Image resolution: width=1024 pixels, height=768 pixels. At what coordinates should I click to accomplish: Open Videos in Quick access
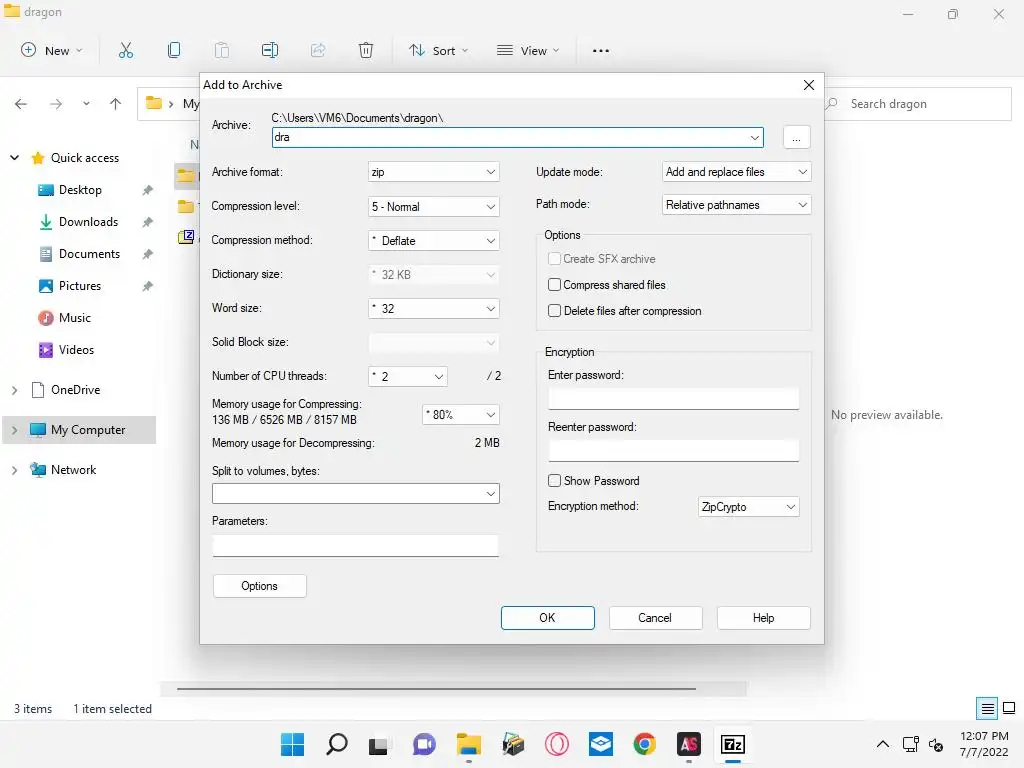point(76,350)
